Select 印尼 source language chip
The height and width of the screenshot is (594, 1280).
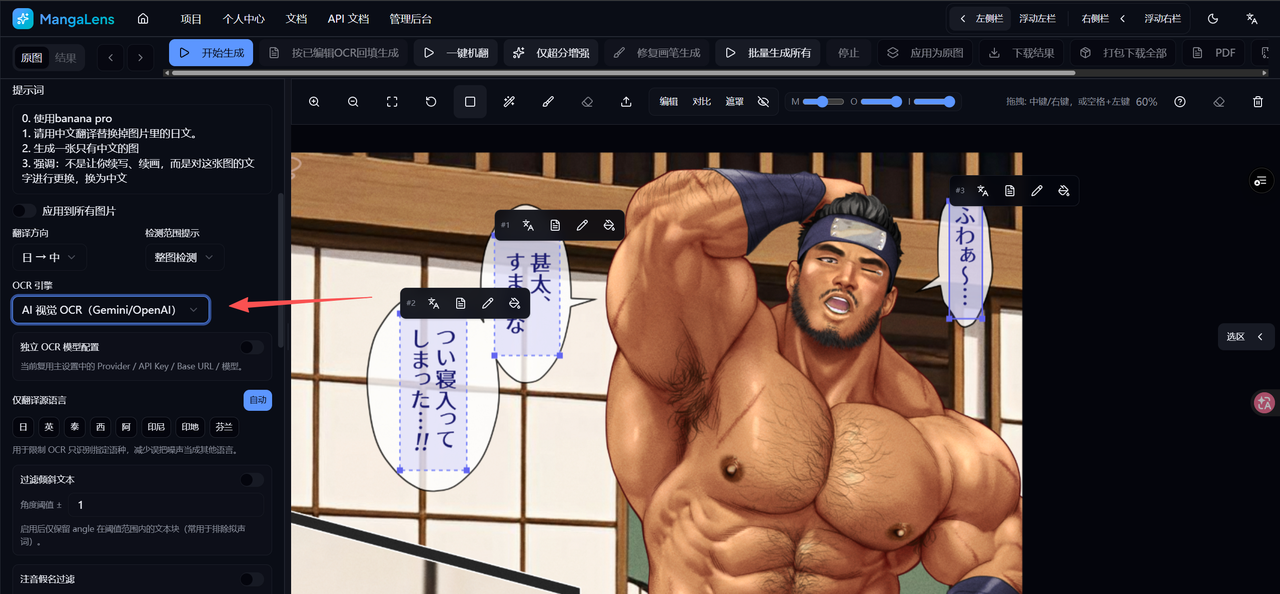tap(155, 426)
